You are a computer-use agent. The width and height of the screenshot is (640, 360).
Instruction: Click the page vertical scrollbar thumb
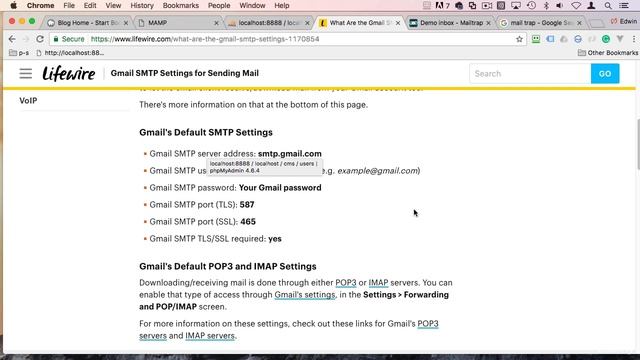point(638,144)
